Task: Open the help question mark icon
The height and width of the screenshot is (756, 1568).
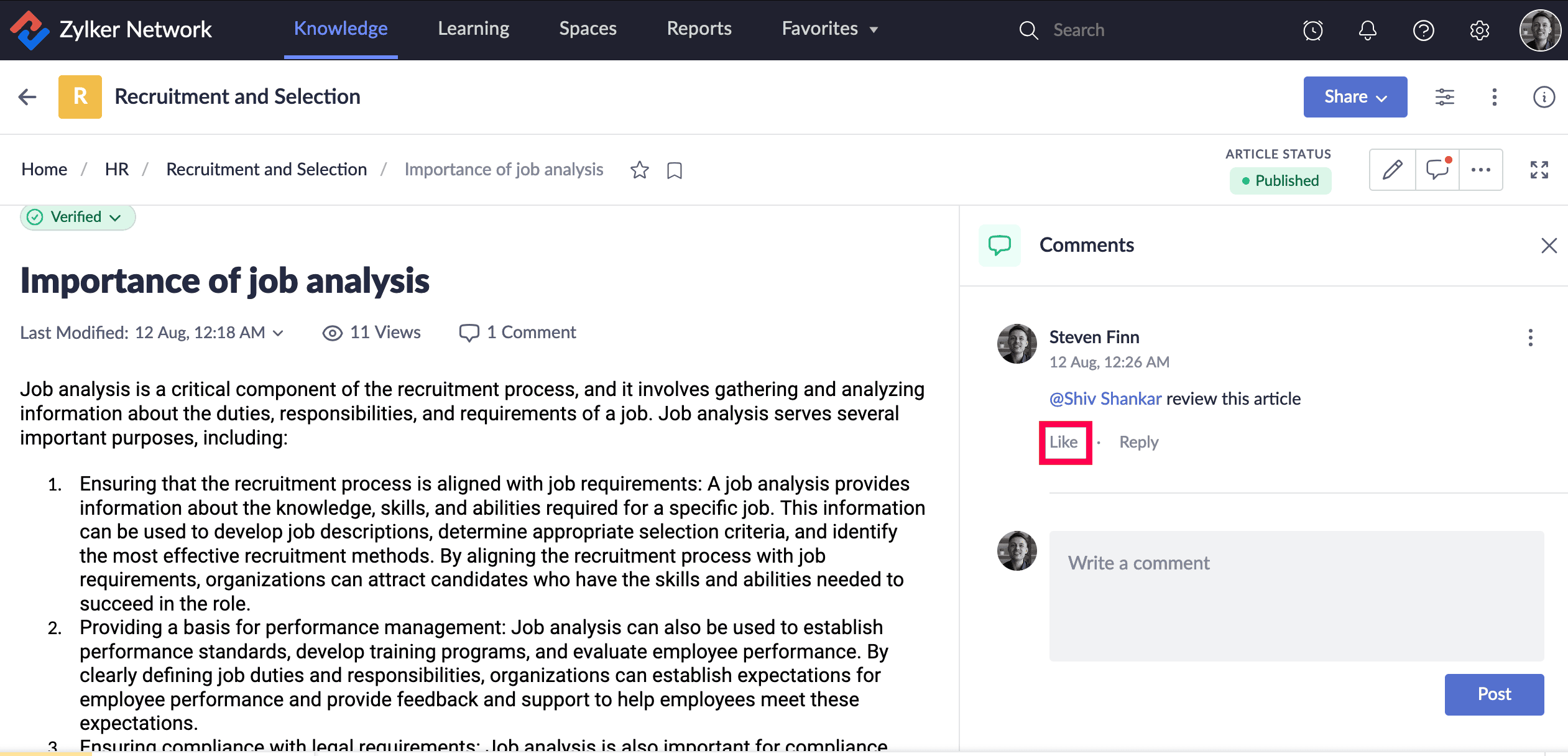Action: click(1423, 30)
